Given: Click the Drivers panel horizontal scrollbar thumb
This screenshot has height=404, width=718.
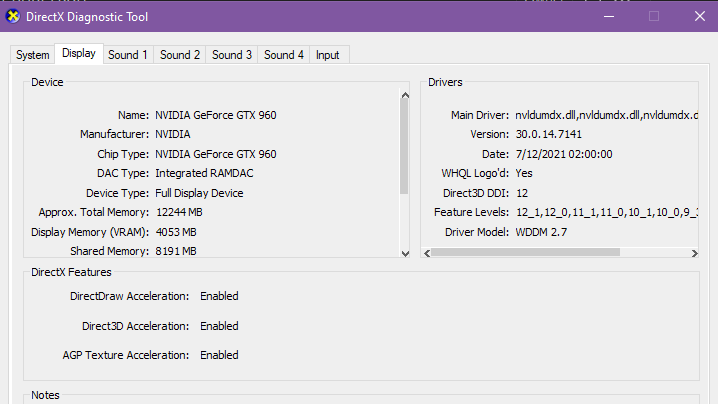Looking at the screenshot, I should click(x=525, y=252).
